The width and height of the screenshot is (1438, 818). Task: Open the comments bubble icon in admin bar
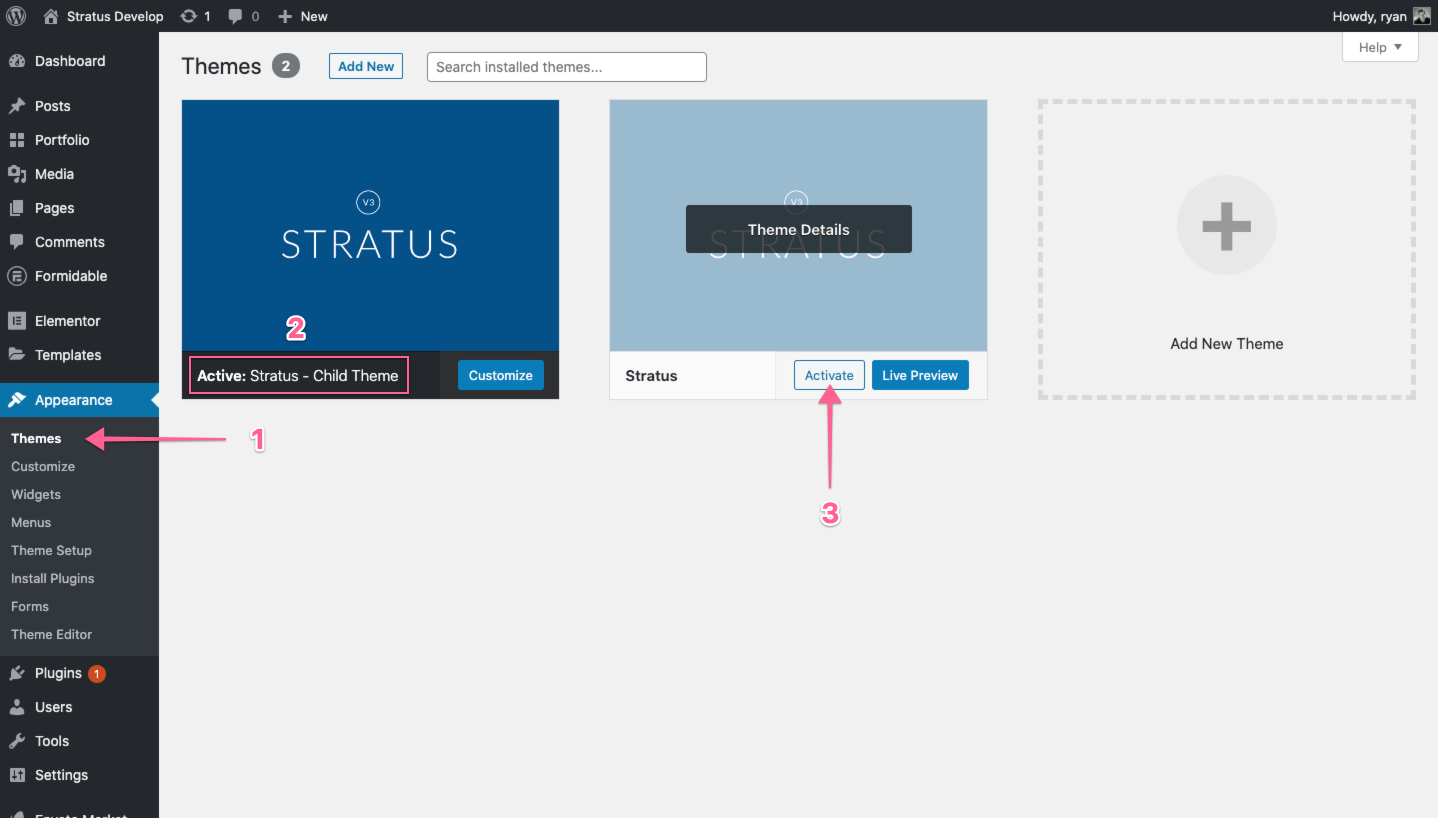[x=235, y=16]
